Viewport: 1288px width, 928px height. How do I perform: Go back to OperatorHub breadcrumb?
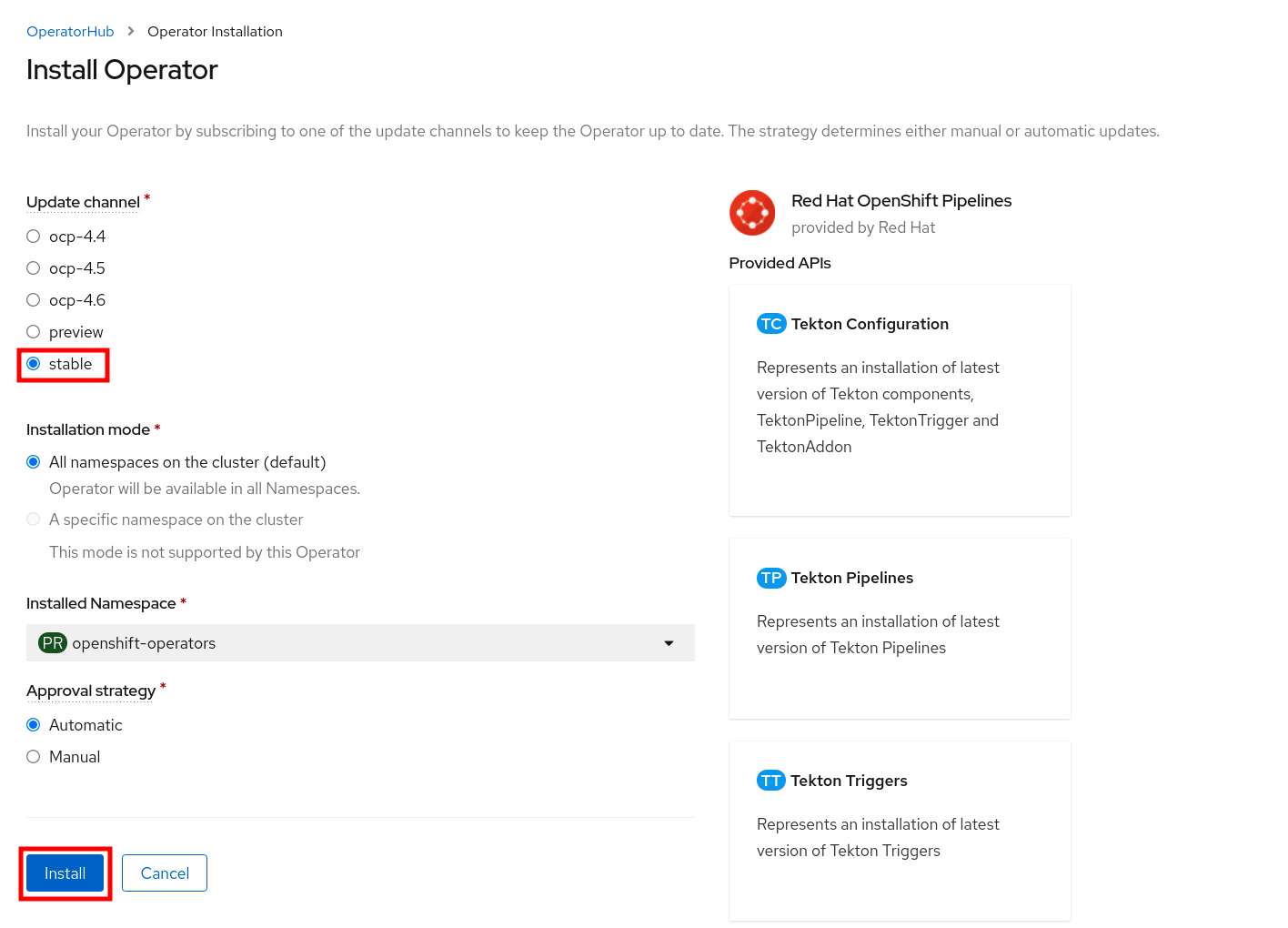[70, 32]
